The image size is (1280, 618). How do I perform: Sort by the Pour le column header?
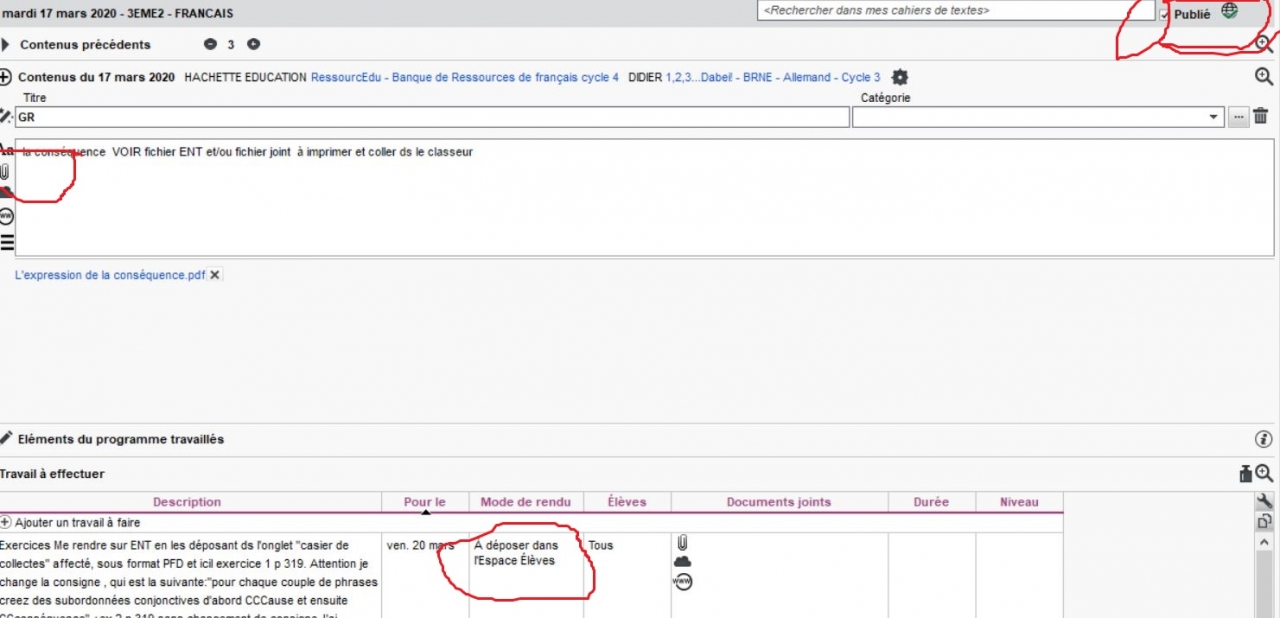click(x=425, y=502)
